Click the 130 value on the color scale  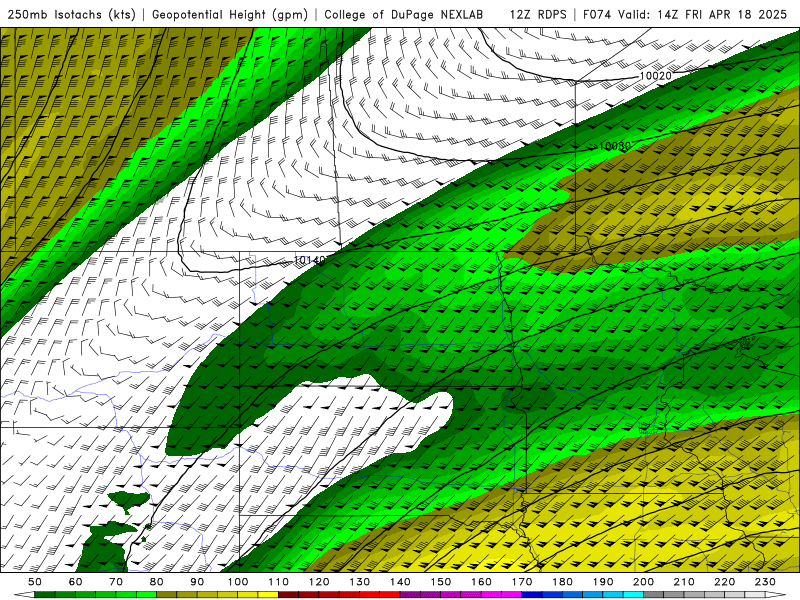360,582
